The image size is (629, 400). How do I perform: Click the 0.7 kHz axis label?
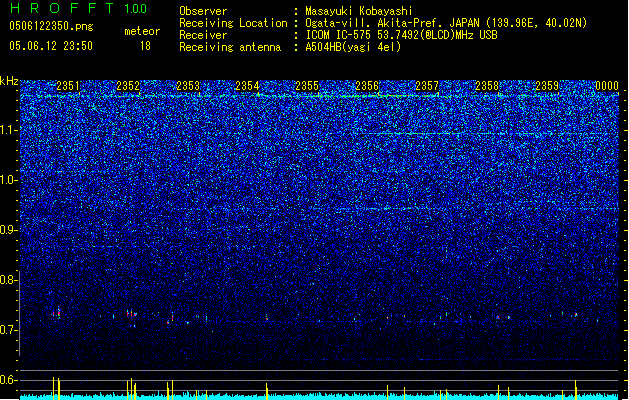(x=8, y=330)
